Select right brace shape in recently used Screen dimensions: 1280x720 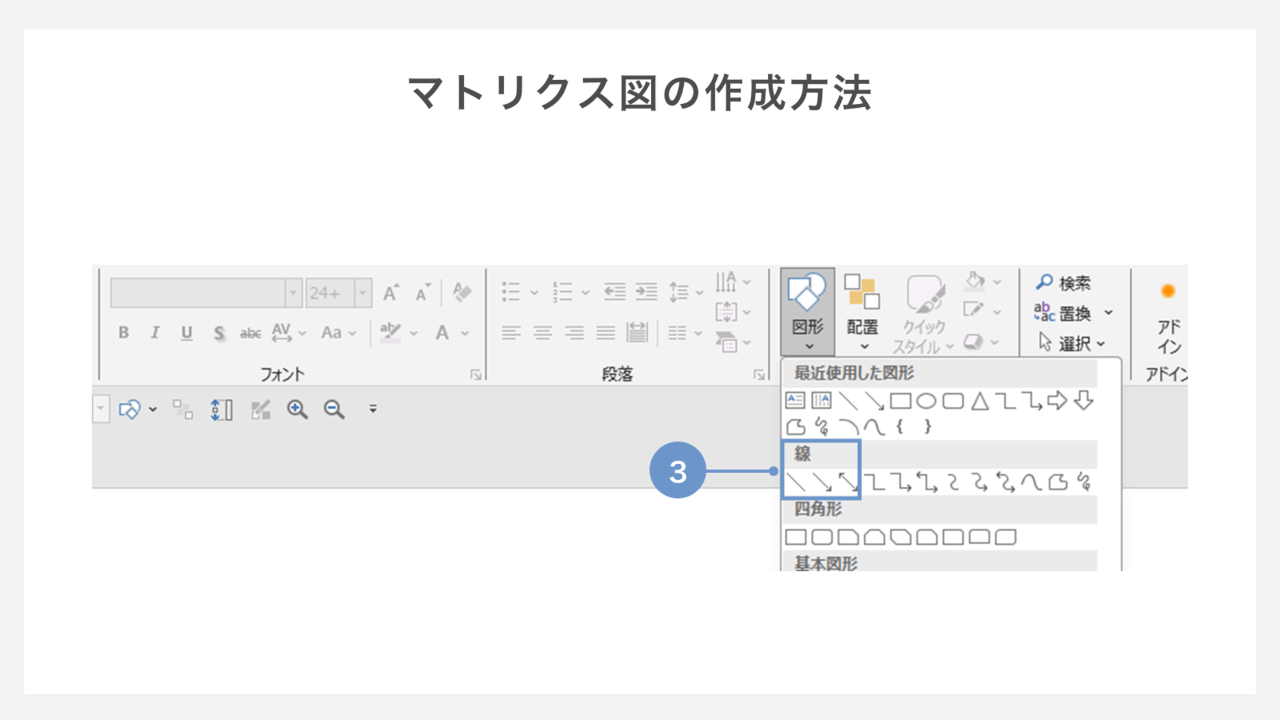coord(927,427)
